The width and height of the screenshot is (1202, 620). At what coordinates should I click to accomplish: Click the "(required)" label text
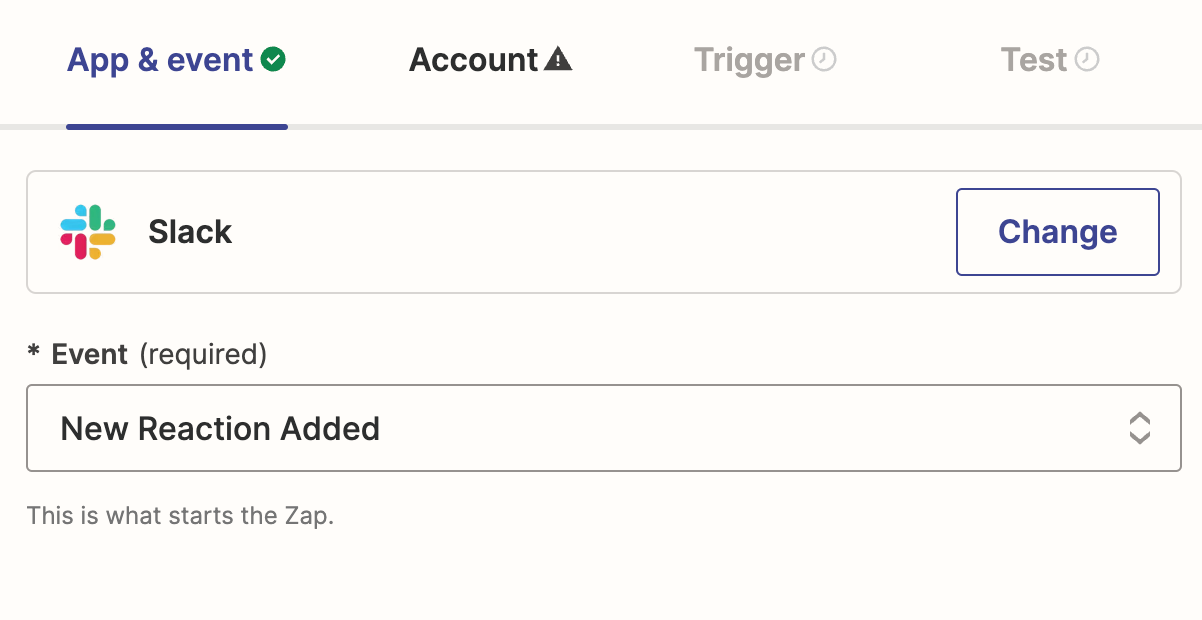(x=203, y=354)
